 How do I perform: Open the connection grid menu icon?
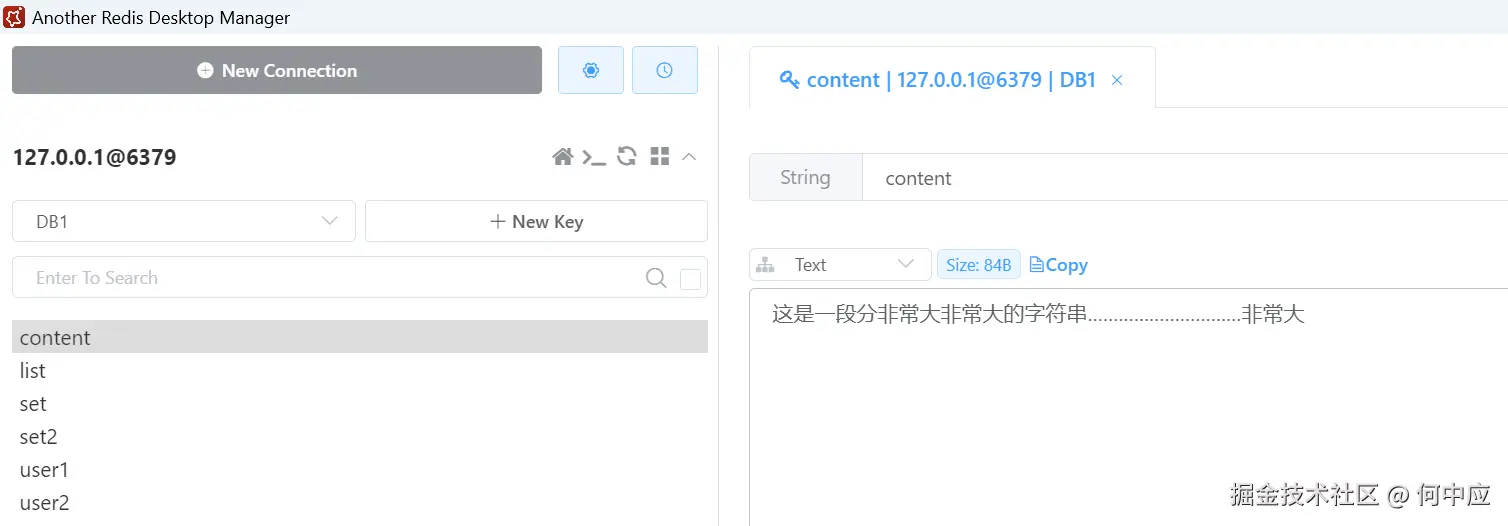click(x=659, y=156)
